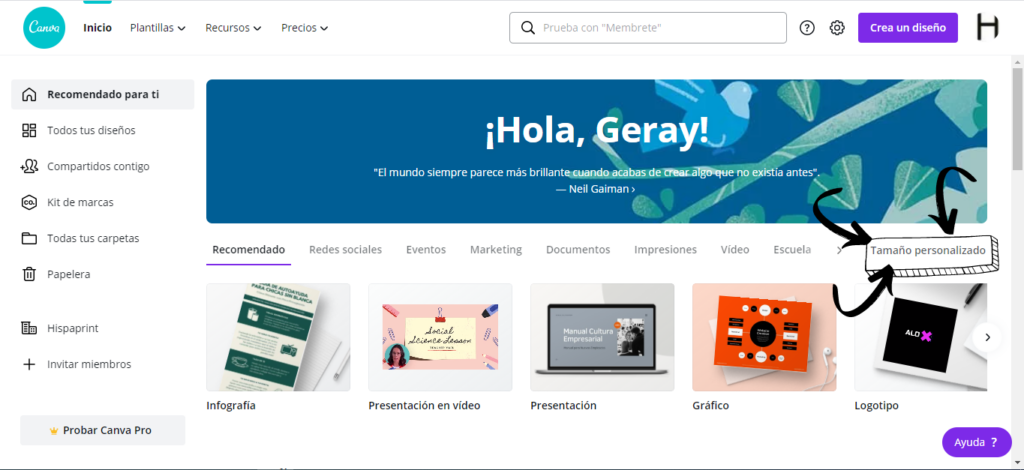Screen dimensions: 1024x470
Task: Open Todas tus carpetas in the sidebar
Action: click(x=103, y=238)
